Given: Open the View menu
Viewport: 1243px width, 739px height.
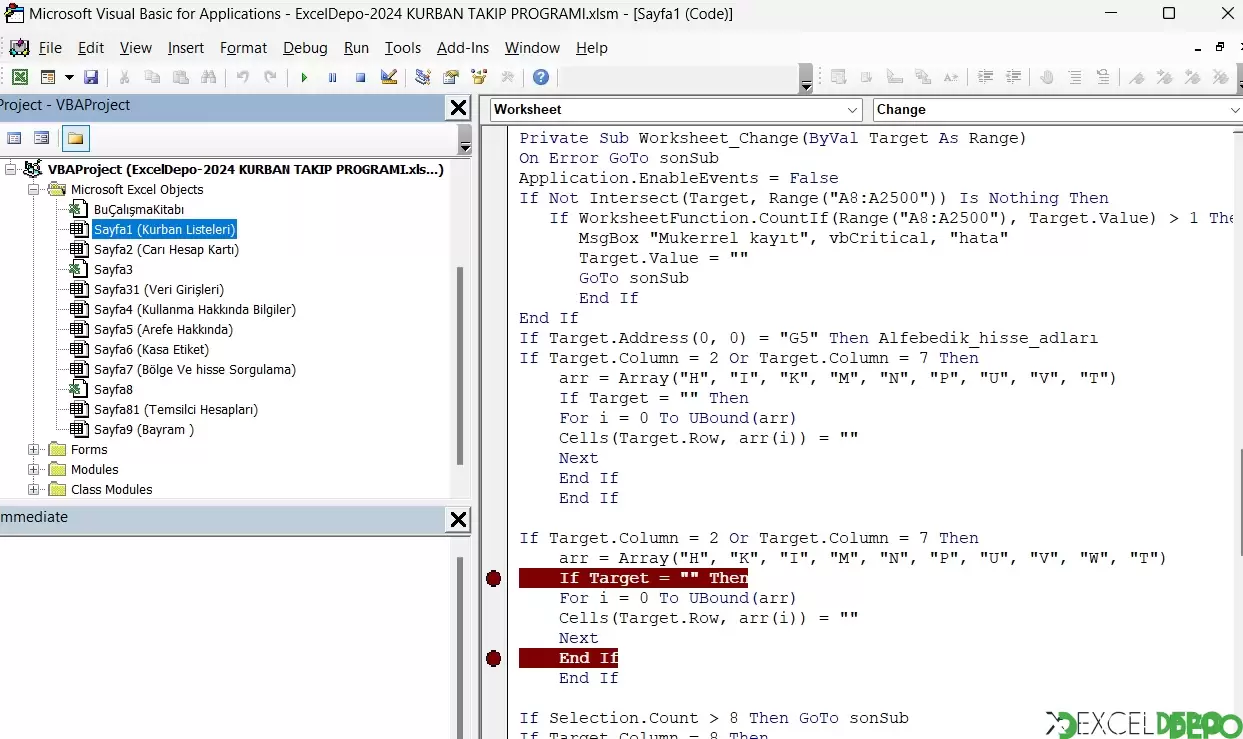Looking at the screenshot, I should click(136, 47).
